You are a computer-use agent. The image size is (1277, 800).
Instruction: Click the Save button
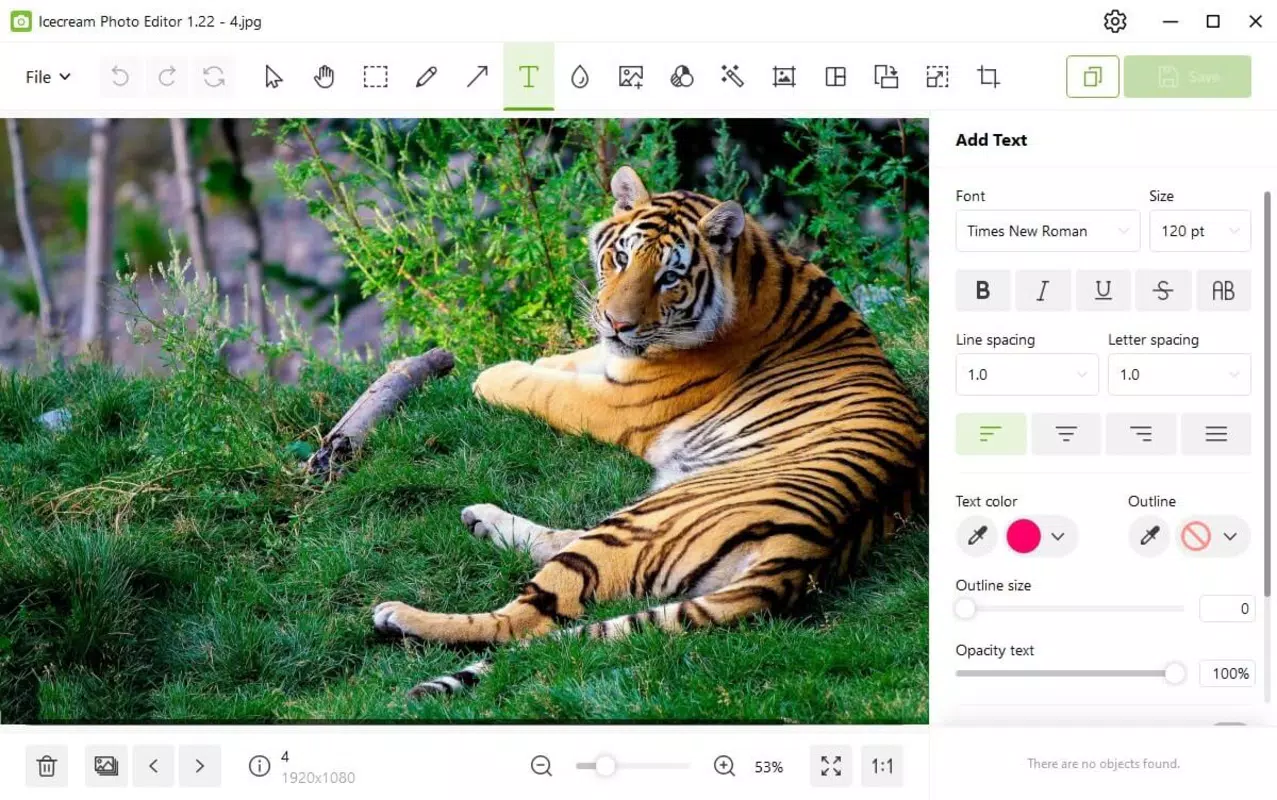(1187, 77)
